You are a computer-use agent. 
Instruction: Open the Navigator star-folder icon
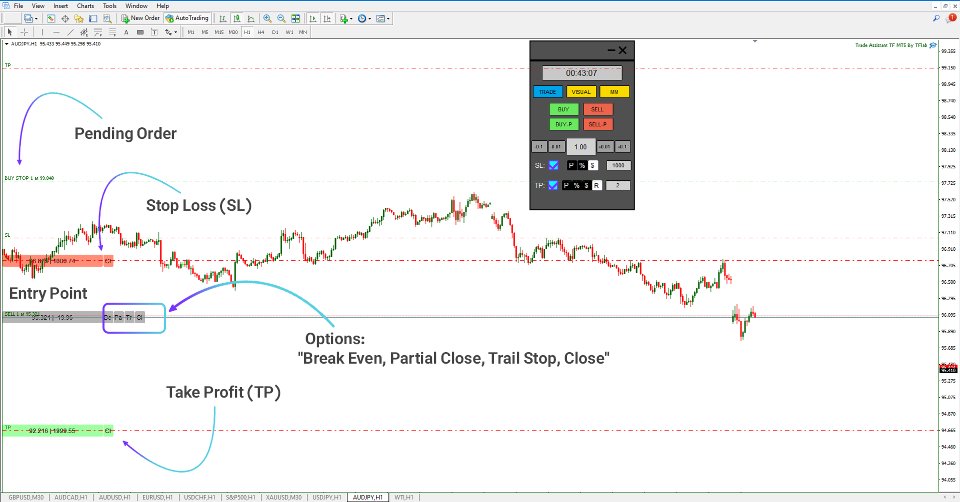point(78,18)
